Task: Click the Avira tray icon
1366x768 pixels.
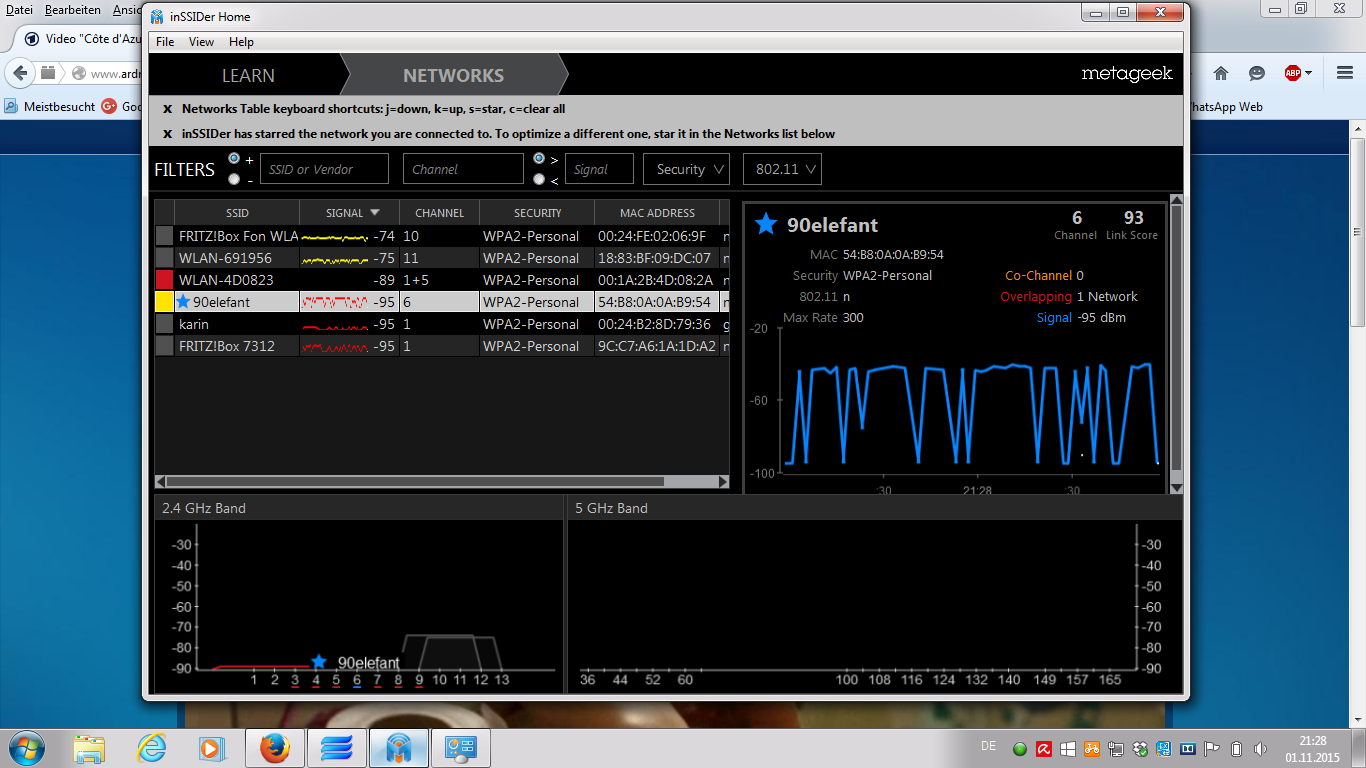Action: 1043,748
